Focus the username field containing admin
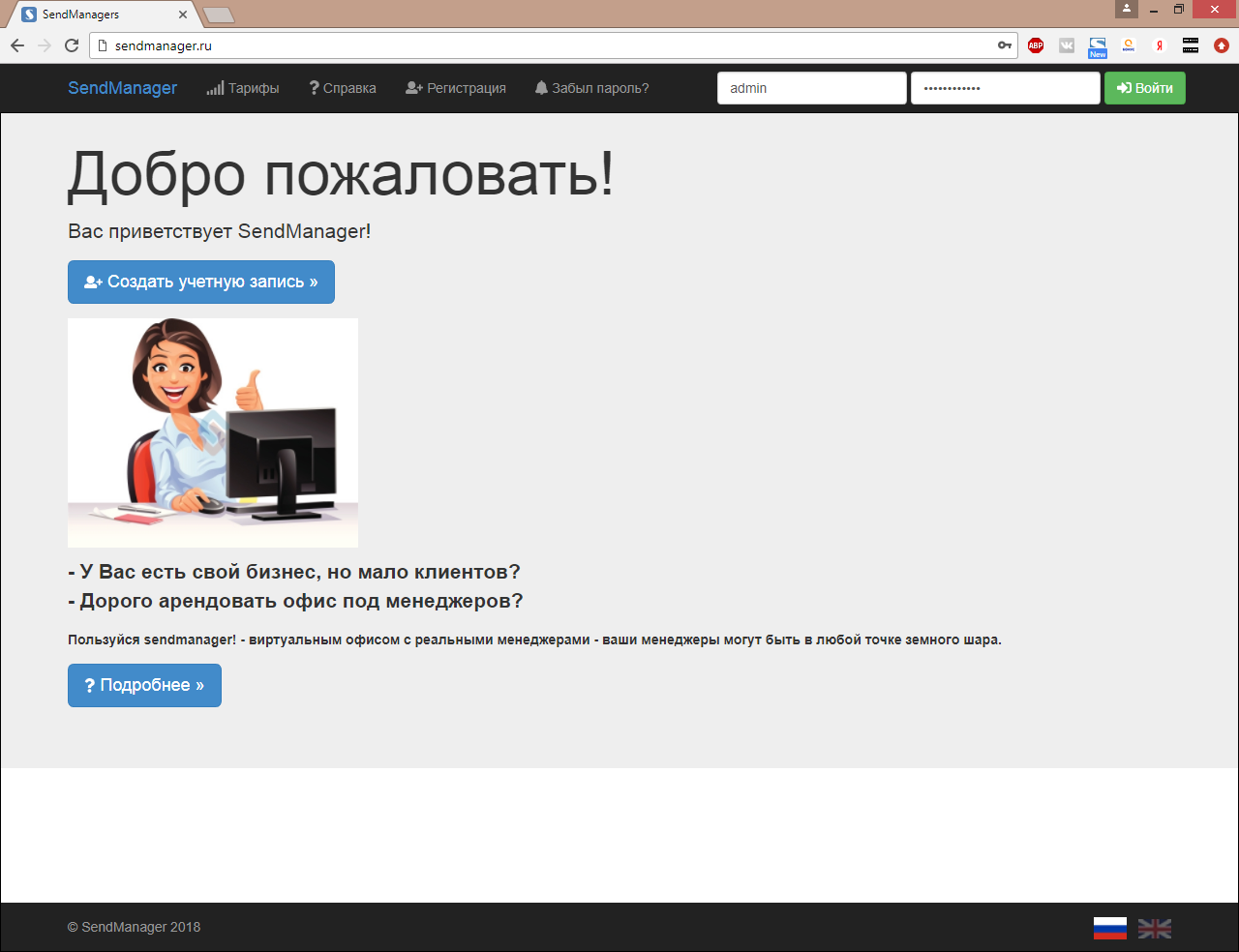Image resolution: width=1239 pixels, height=952 pixels. 812,88
